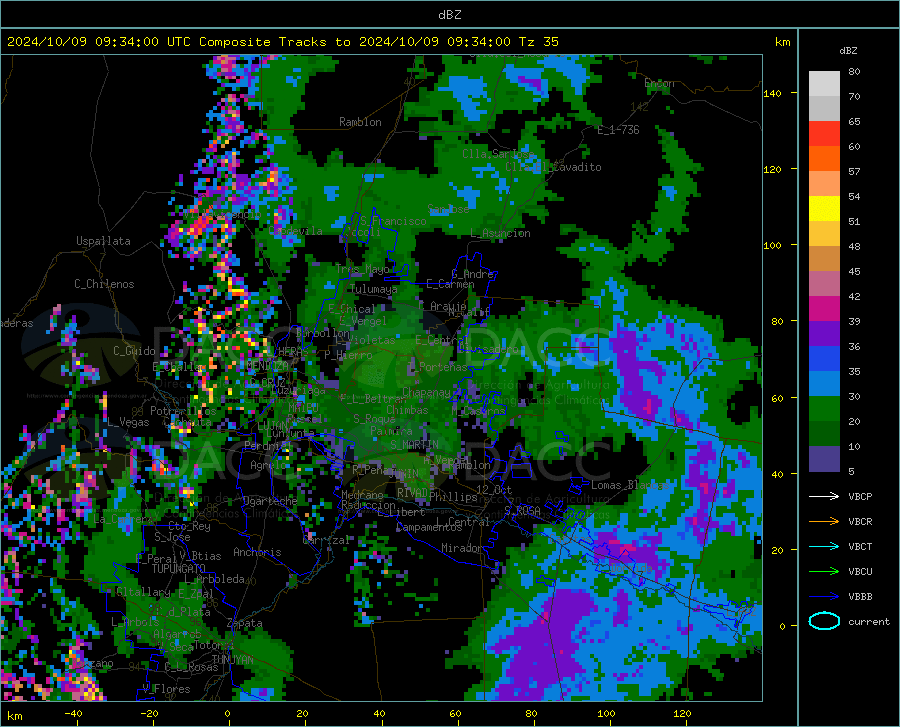Click the 'Tz 35' label in the header
The image size is (900, 727).
coord(538,42)
